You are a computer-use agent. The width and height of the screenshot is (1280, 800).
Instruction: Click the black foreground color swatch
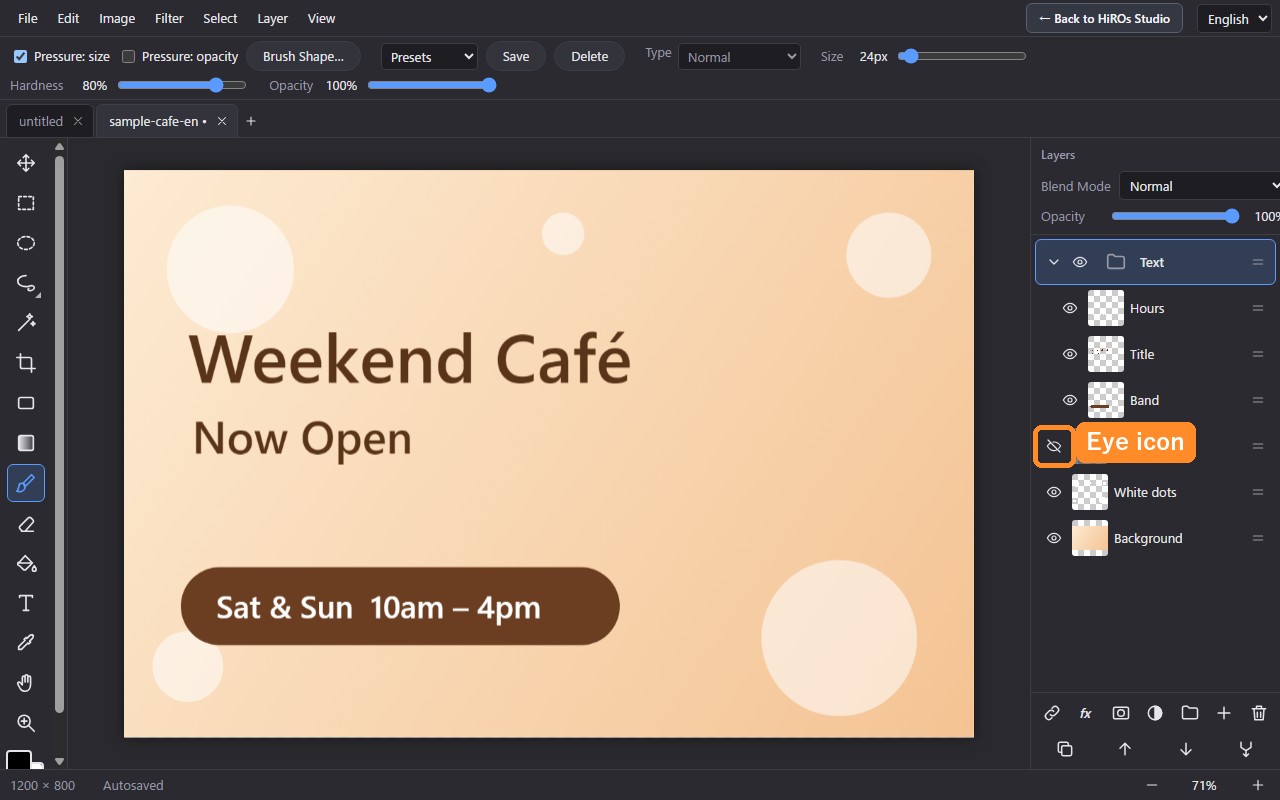(19, 761)
